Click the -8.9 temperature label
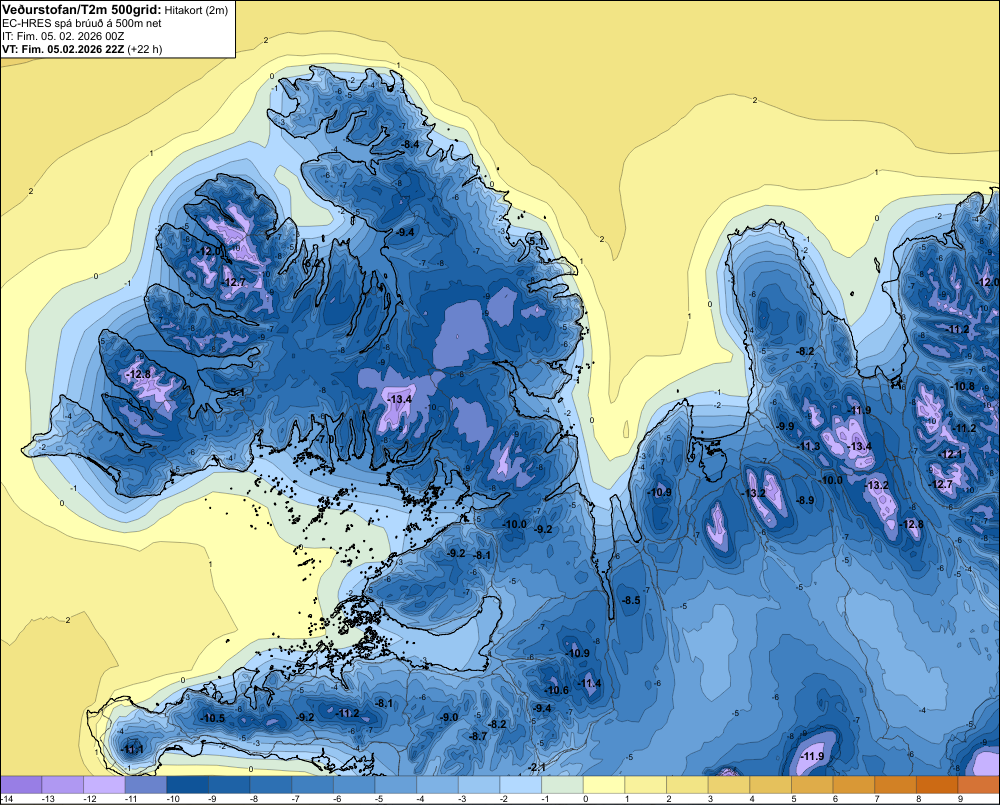The image size is (1000, 805). tap(805, 500)
